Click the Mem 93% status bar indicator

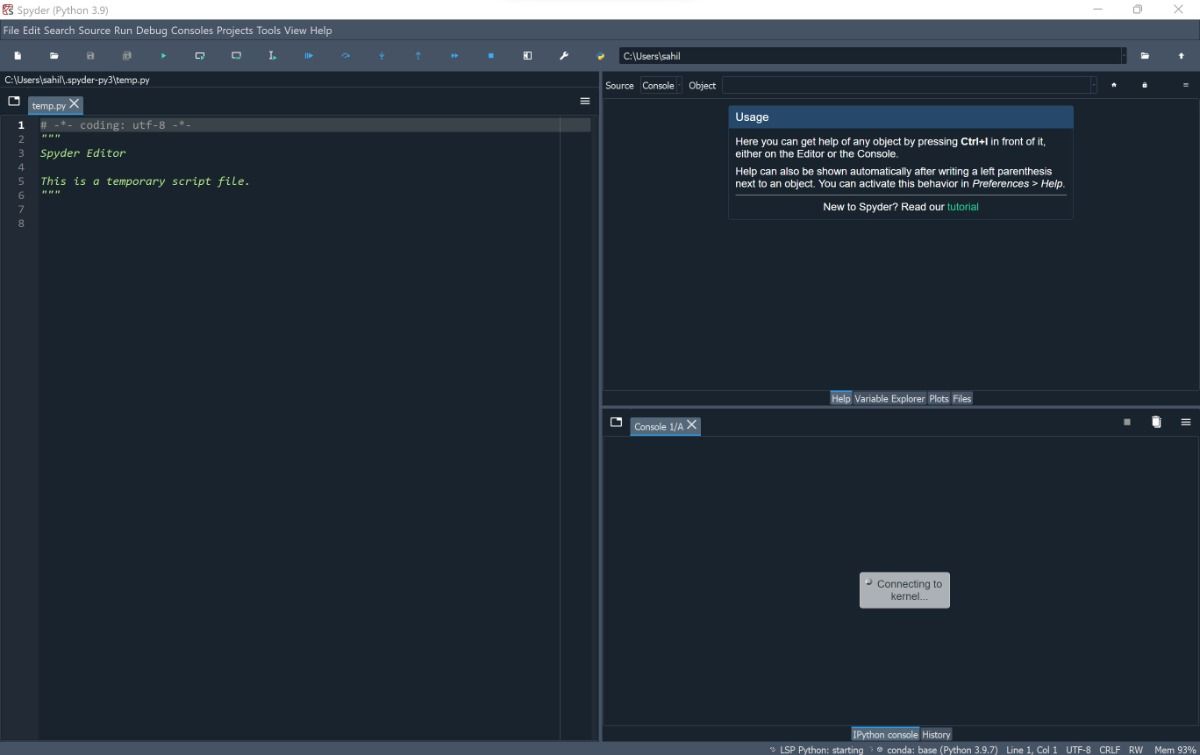pos(1176,749)
